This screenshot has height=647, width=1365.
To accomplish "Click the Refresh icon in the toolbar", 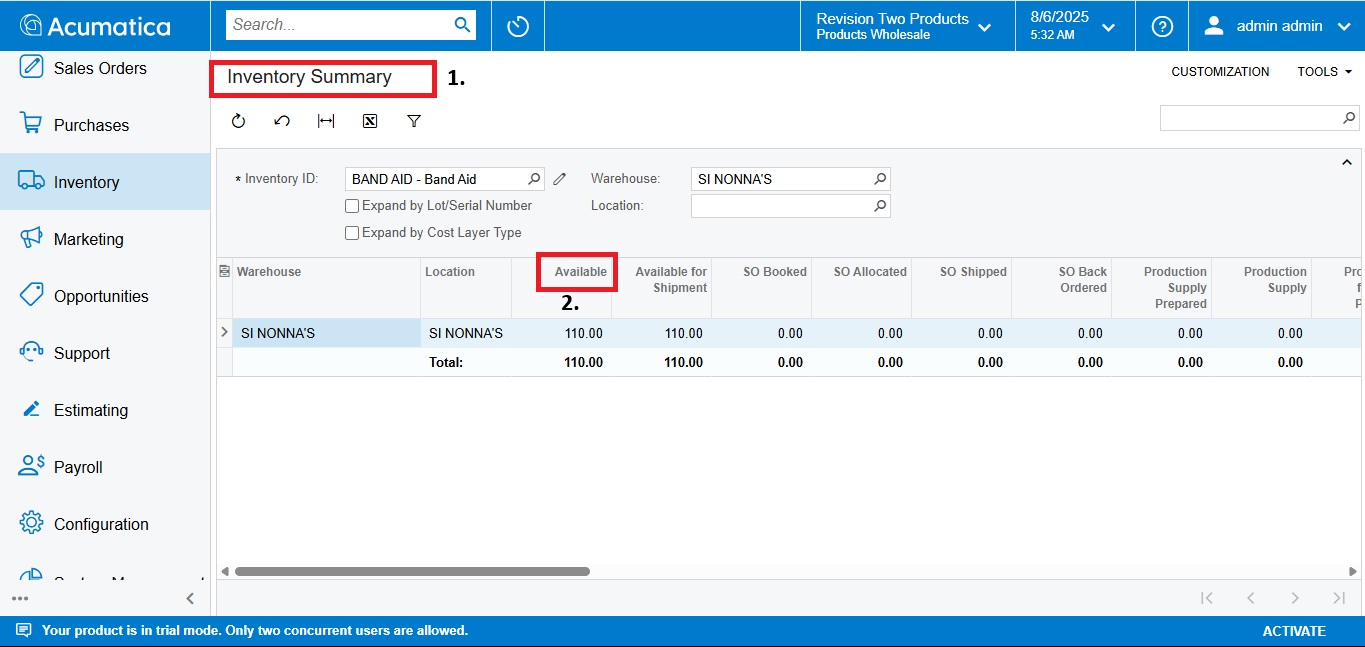I will click(x=238, y=121).
